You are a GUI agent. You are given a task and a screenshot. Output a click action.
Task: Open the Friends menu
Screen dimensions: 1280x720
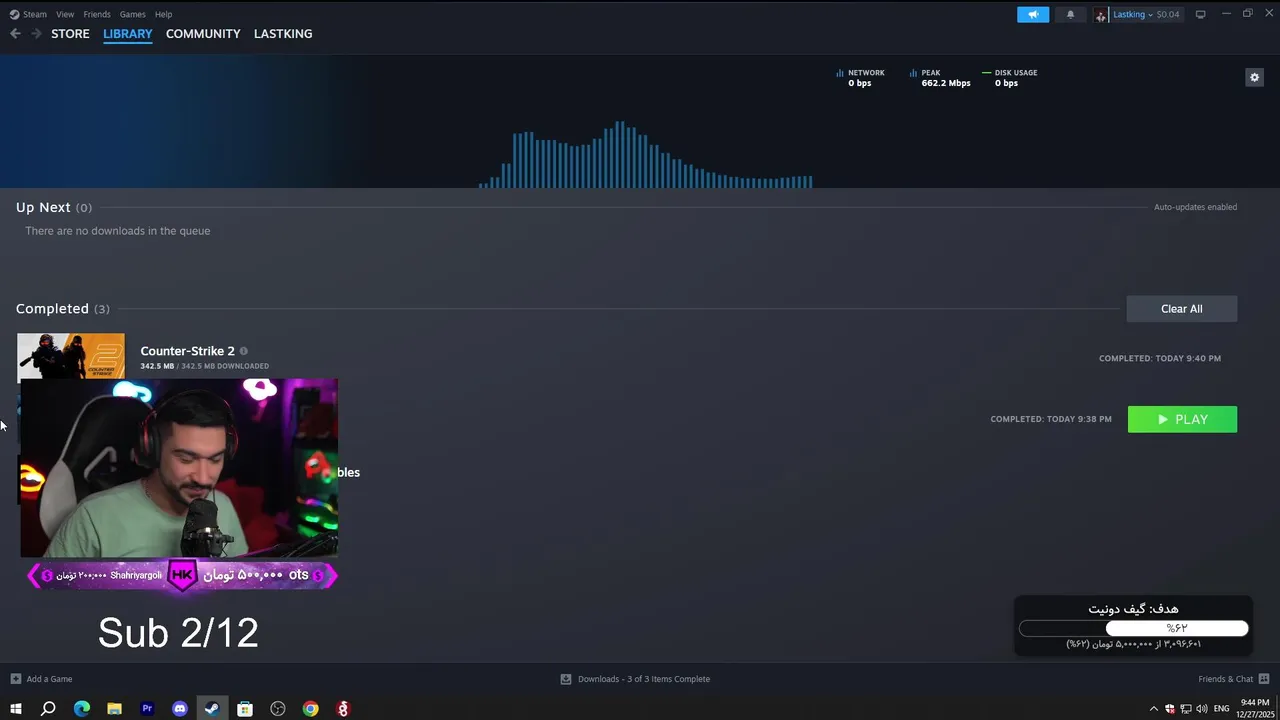pos(97,14)
